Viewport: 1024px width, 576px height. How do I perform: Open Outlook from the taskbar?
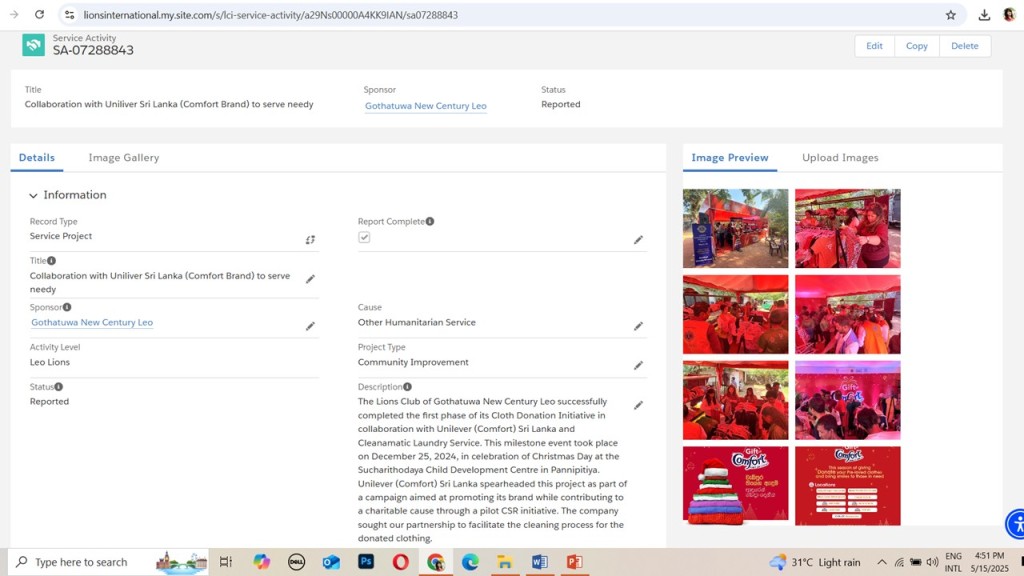click(331, 562)
